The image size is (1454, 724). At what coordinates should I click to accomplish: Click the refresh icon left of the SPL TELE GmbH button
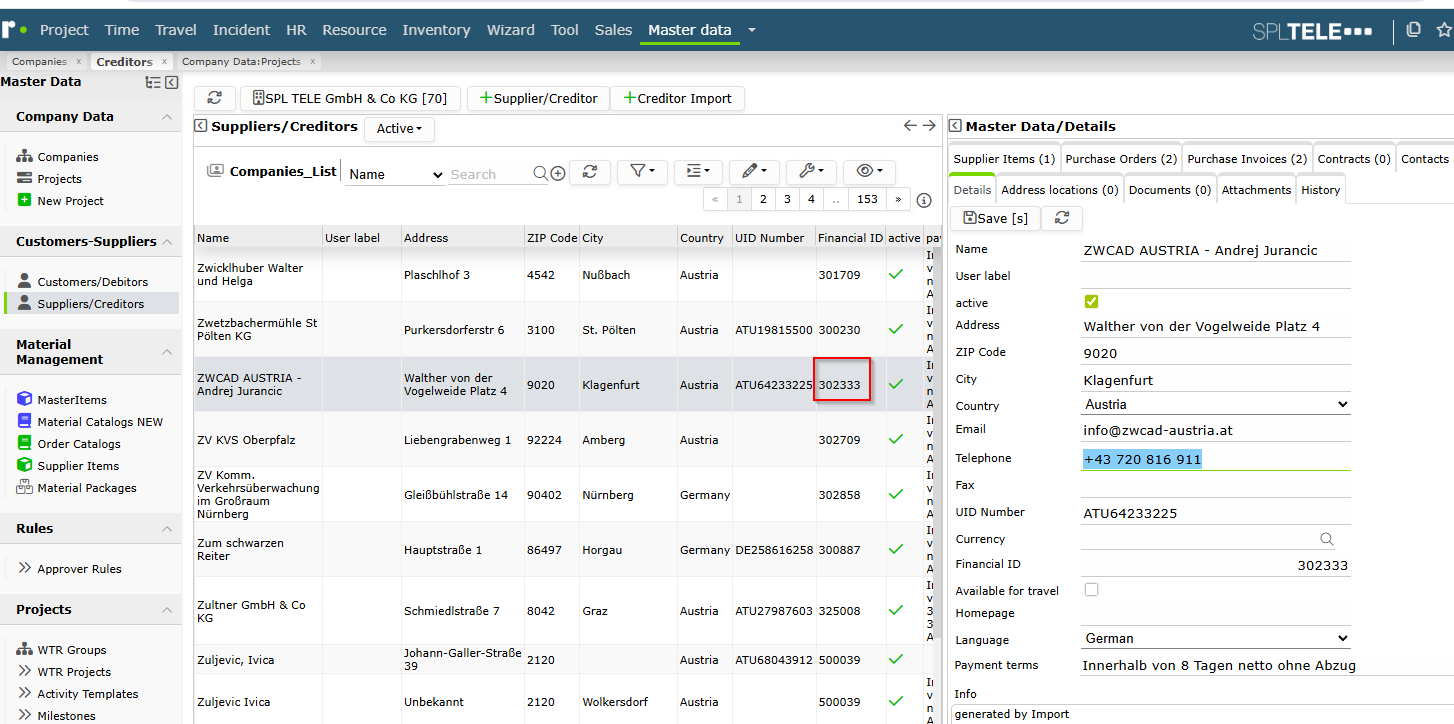point(215,98)
